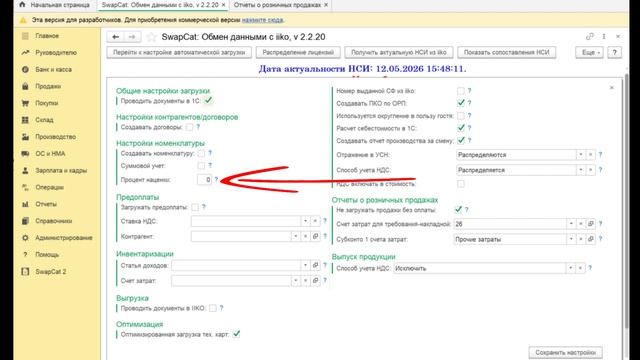Enable the Загружать предоплаты checkbox
The width and height of the screenshot is (640, 360).
point(195,207)
